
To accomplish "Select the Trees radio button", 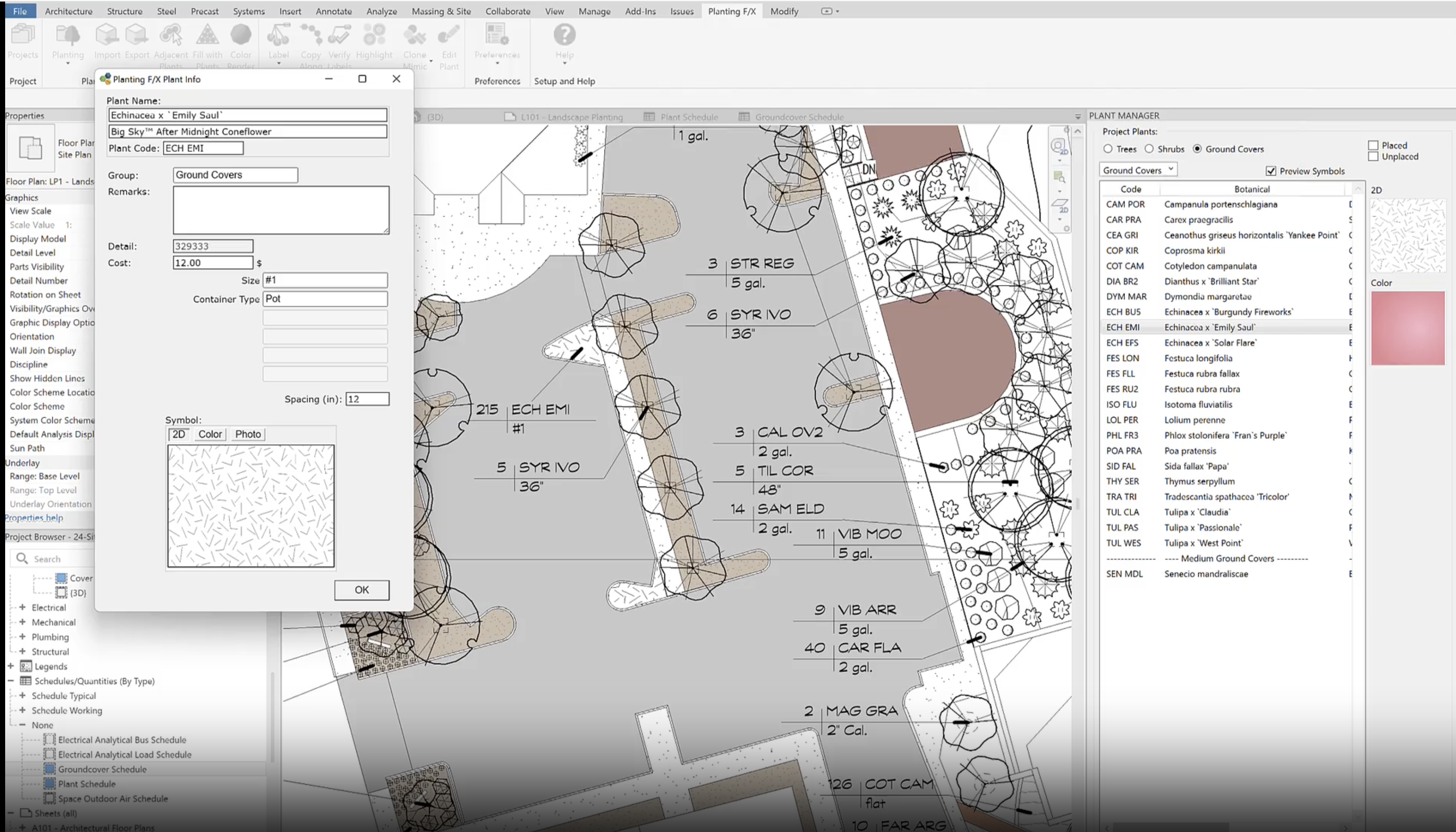I will coord(1108,148).
